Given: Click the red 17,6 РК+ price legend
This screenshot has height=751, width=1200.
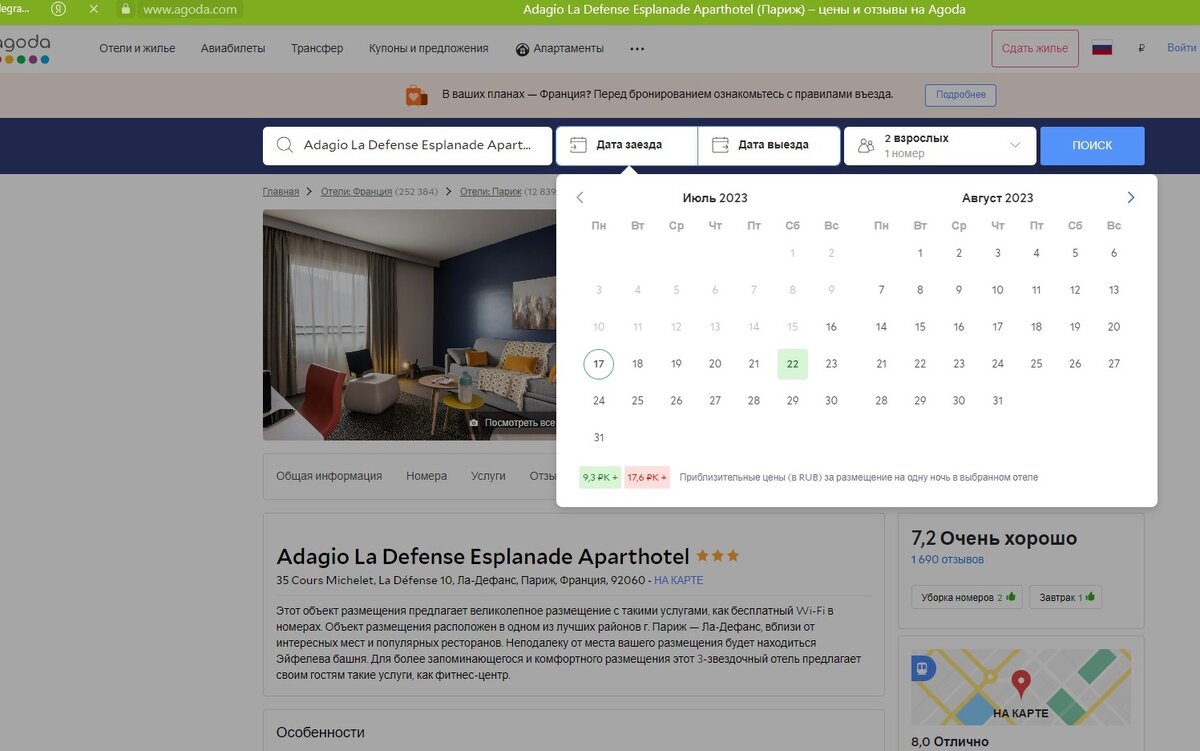Looking at the screenshot, I should click(x=647, y=477).
